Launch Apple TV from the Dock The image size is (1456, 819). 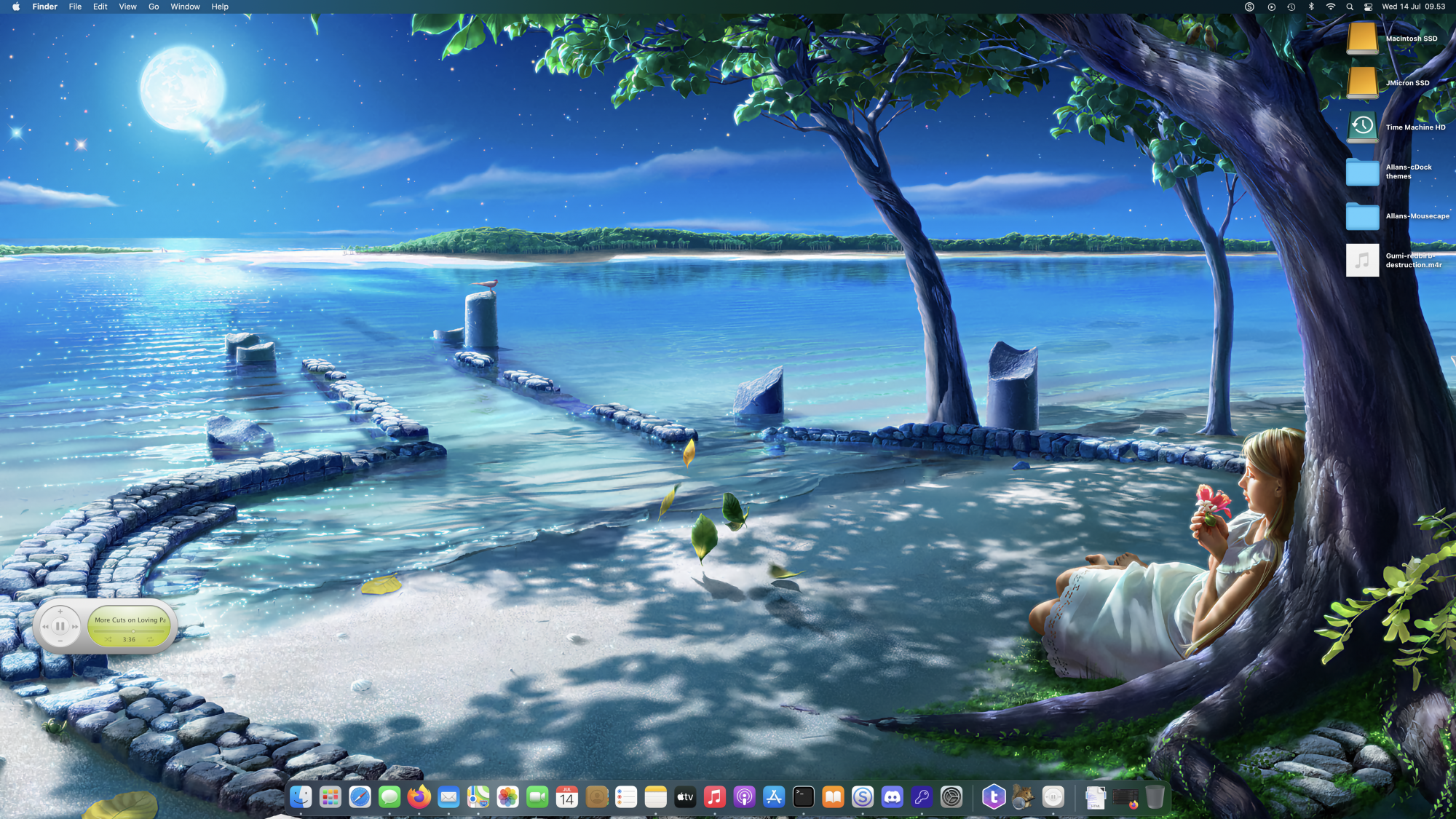(x=685, y=797)
